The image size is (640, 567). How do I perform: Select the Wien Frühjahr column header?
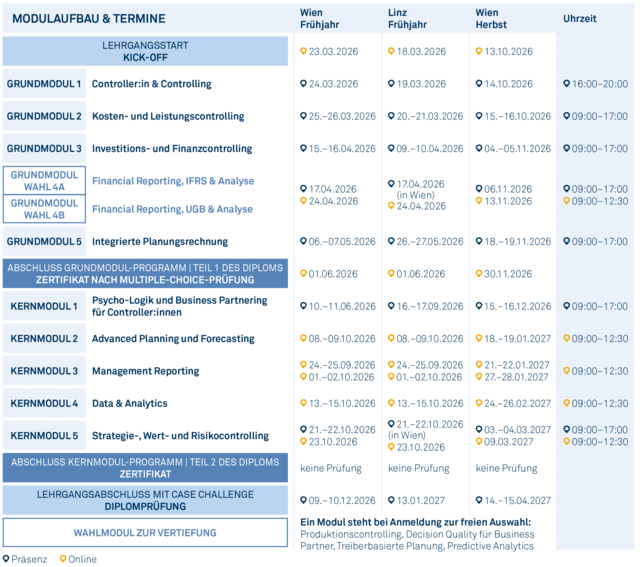(x=319, y=18)
